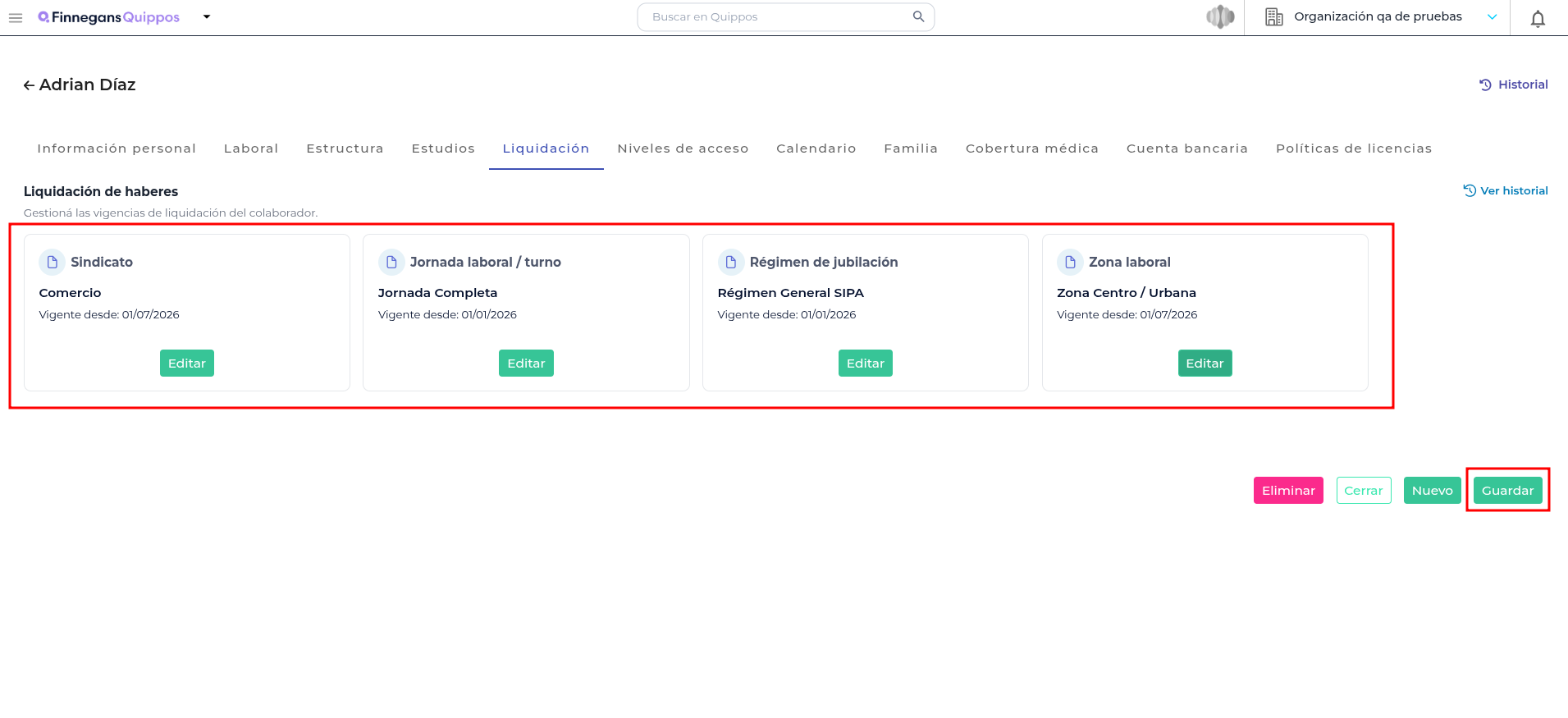Image resolution: width=1568 pixels, height=718 pixels.
Task: Click the organization building icon
Action: point(1273,16)
